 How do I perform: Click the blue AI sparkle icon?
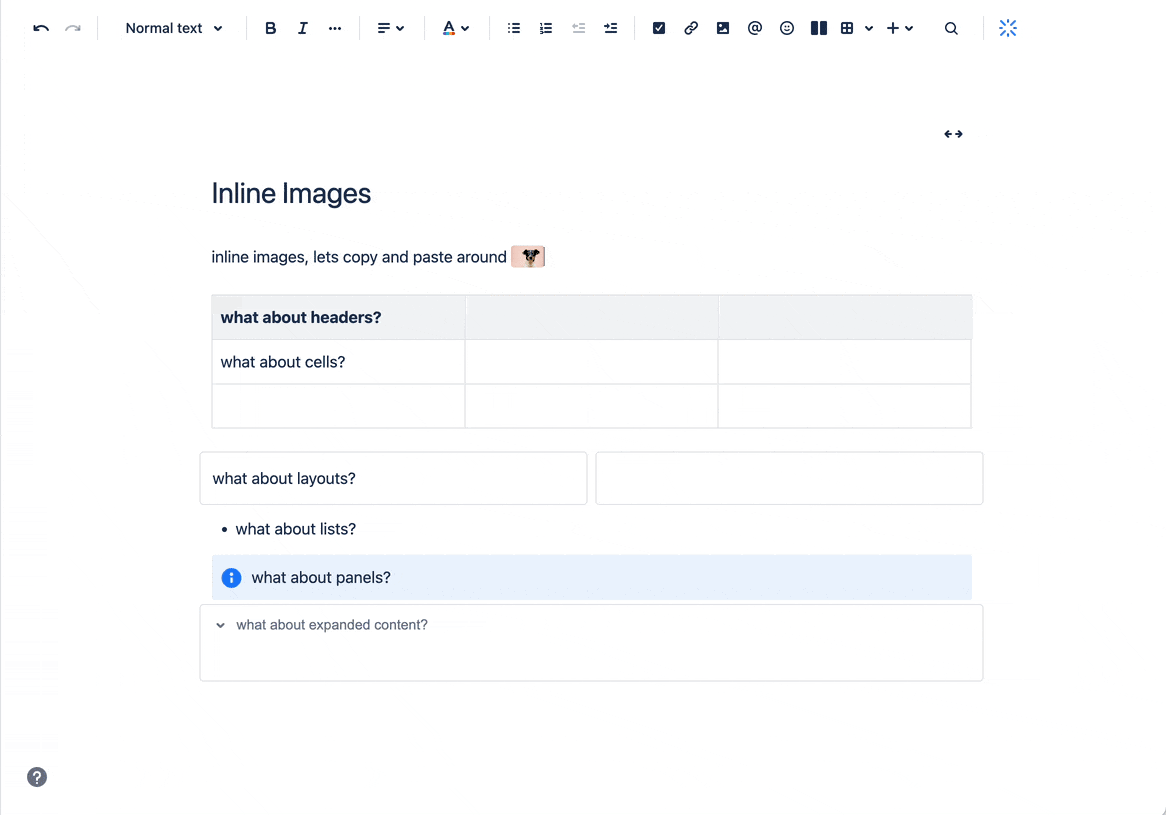click(x=1008, y=28)
